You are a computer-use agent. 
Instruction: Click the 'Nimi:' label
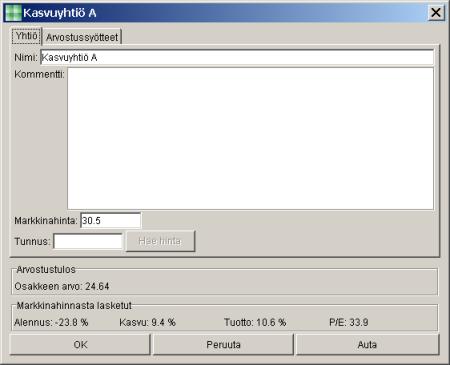click(26, 57)
